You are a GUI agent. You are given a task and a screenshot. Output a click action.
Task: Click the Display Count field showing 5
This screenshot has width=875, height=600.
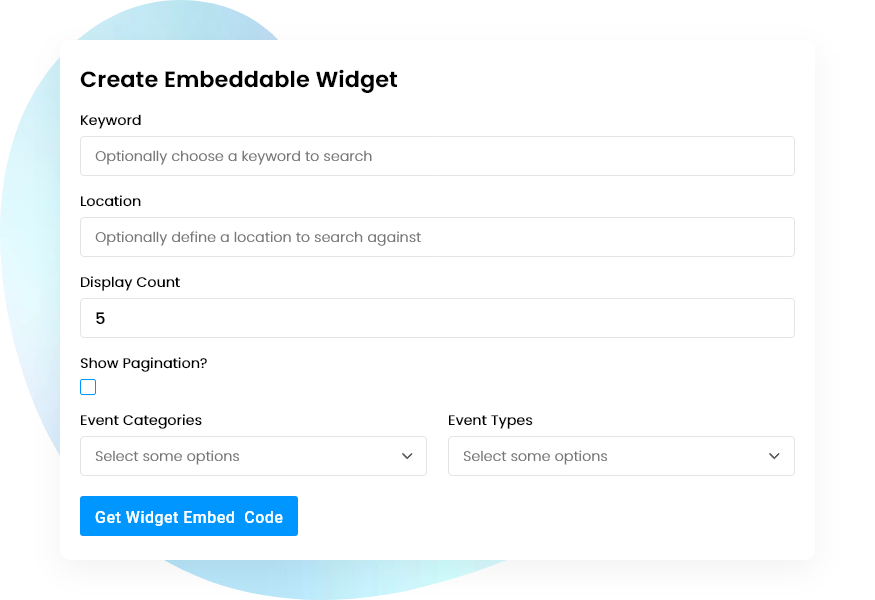click(437, 318)
